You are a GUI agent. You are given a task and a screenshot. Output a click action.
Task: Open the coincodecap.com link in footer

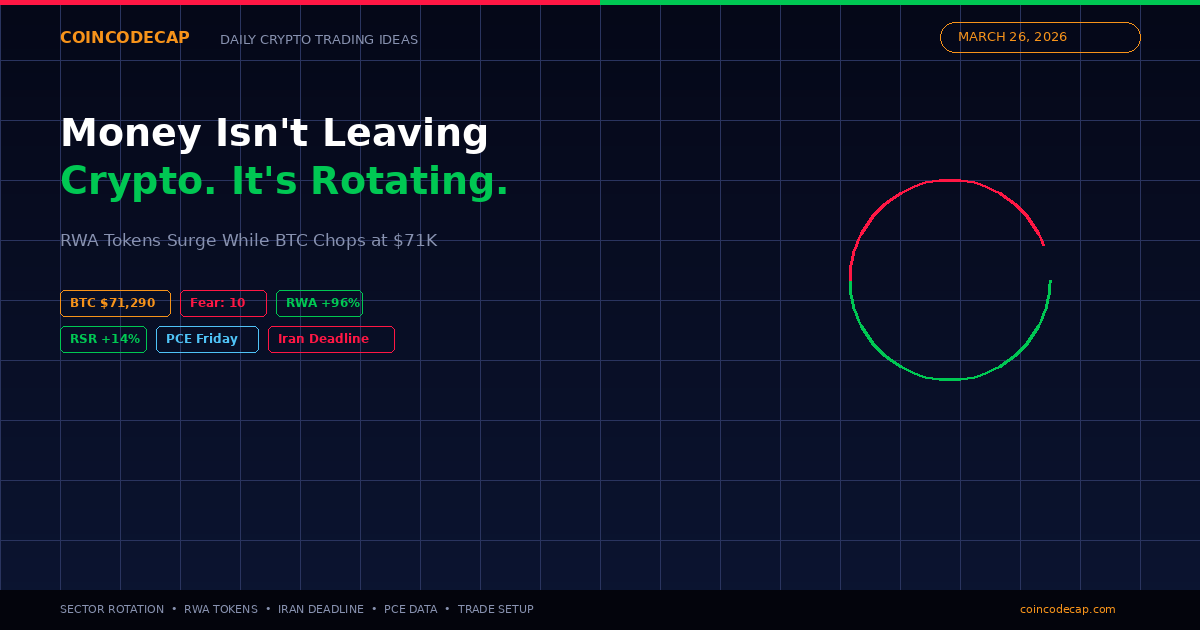tap(1067, 609)
